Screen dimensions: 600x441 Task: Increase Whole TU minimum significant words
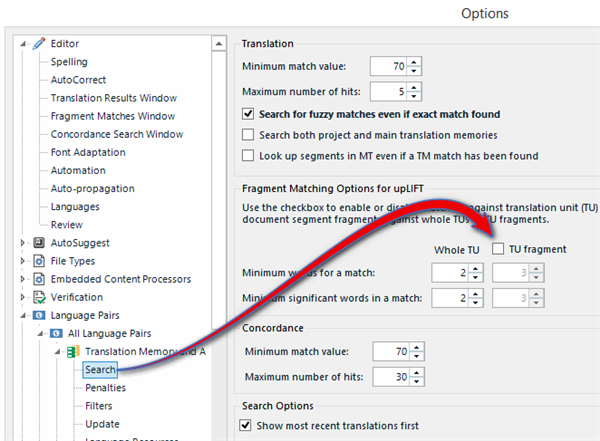tap(475, 293)
